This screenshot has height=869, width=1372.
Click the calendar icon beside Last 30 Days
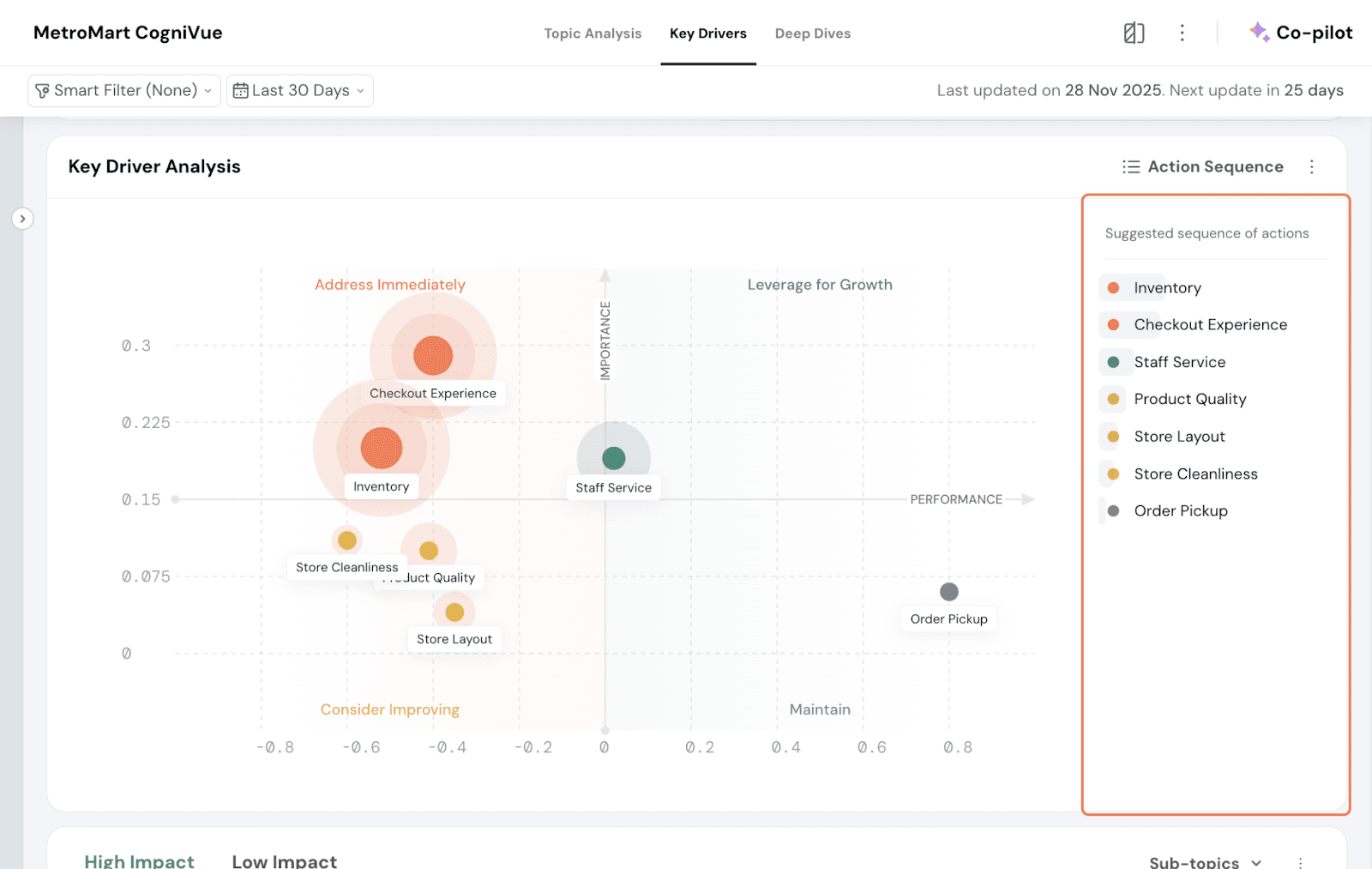241,91
